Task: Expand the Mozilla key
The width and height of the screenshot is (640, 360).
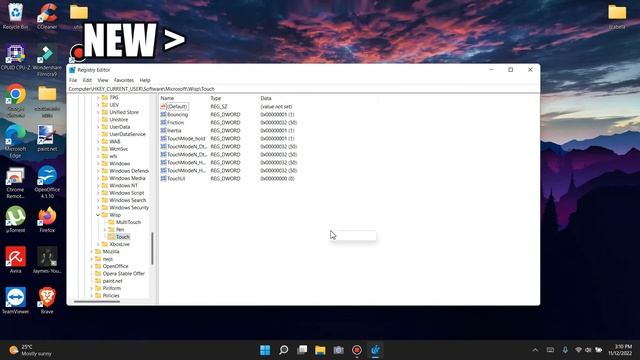Action: pos(91,251)
